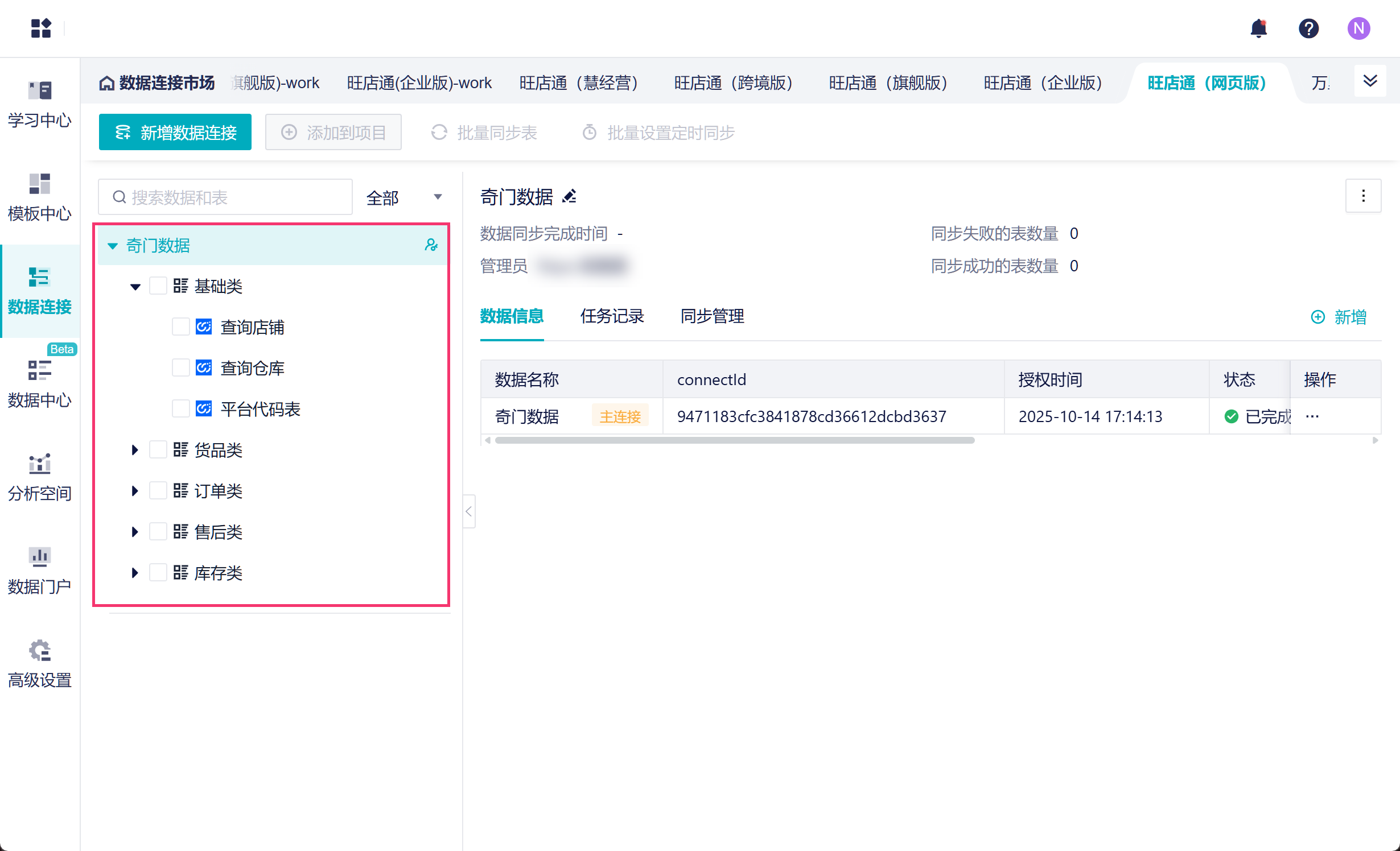
Task: Select the 货品类 checkbox
Action: pos(158,450)
